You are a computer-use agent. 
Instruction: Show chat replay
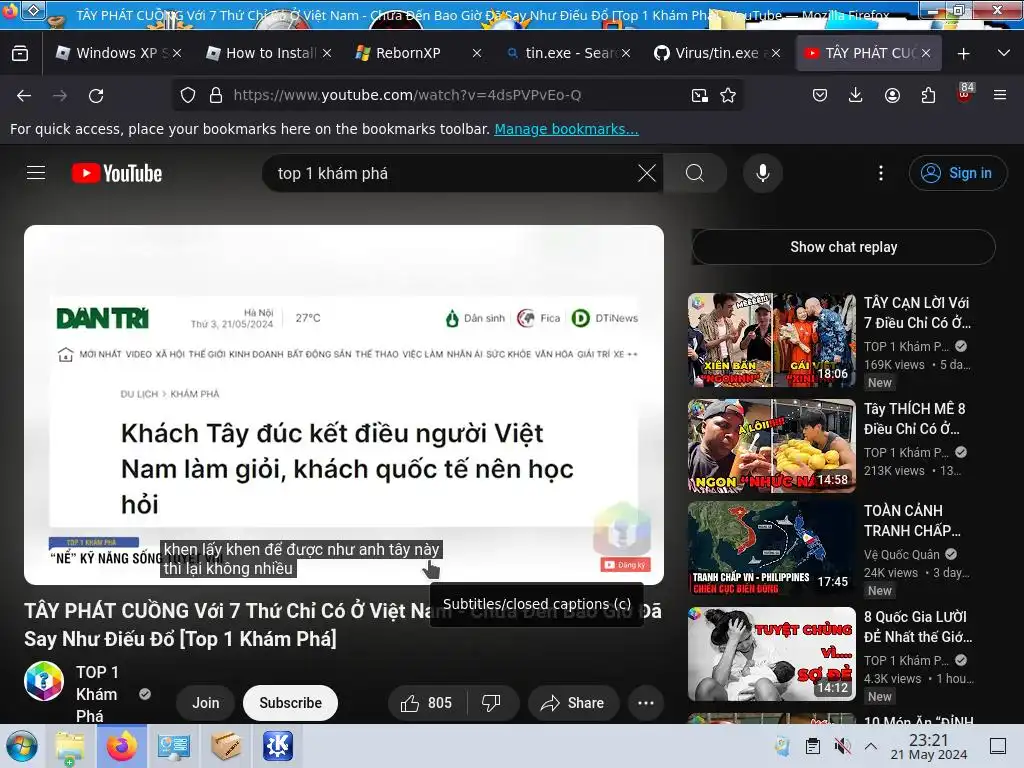coord(843,247)
